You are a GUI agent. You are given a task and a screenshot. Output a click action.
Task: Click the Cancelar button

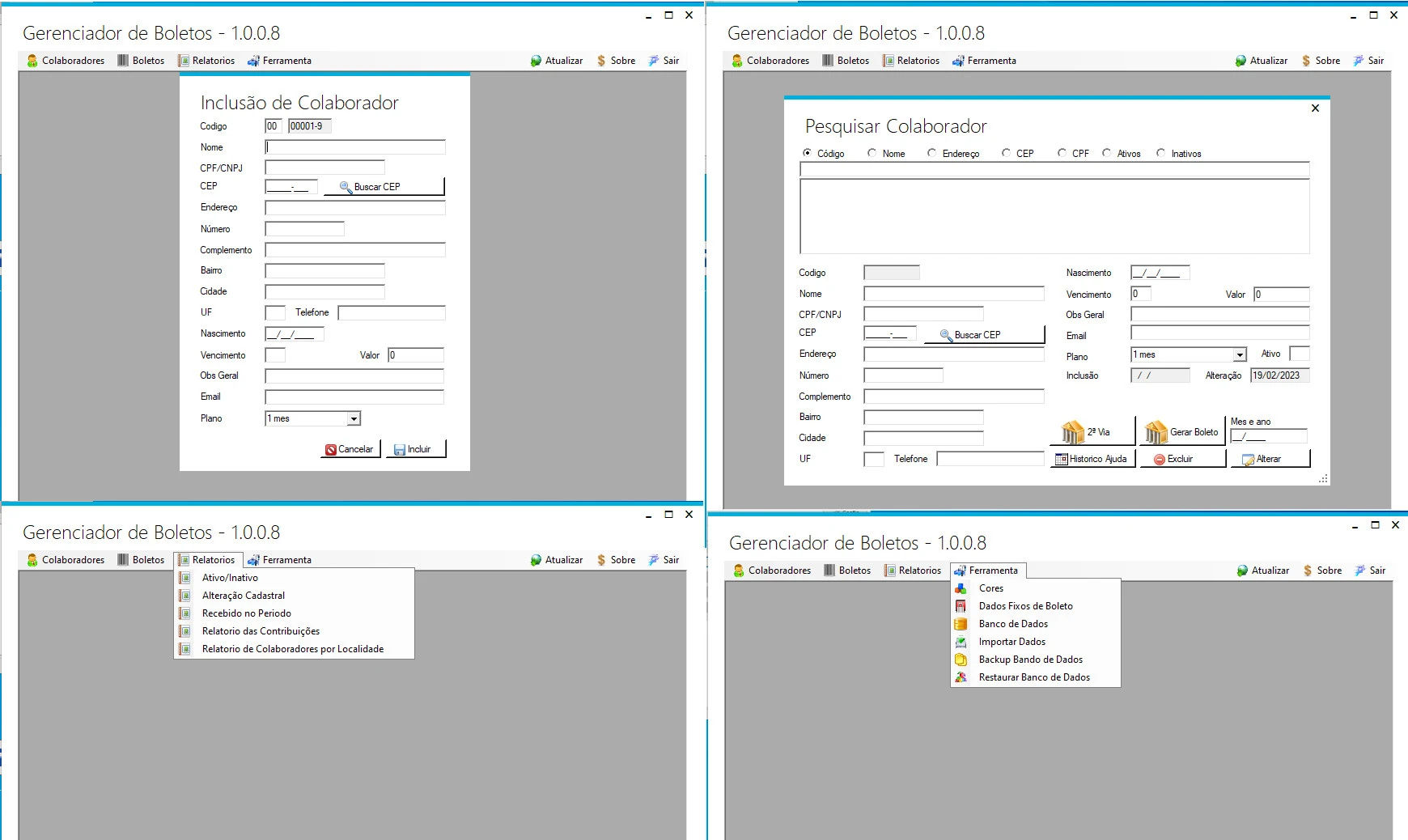coord(350,449)
